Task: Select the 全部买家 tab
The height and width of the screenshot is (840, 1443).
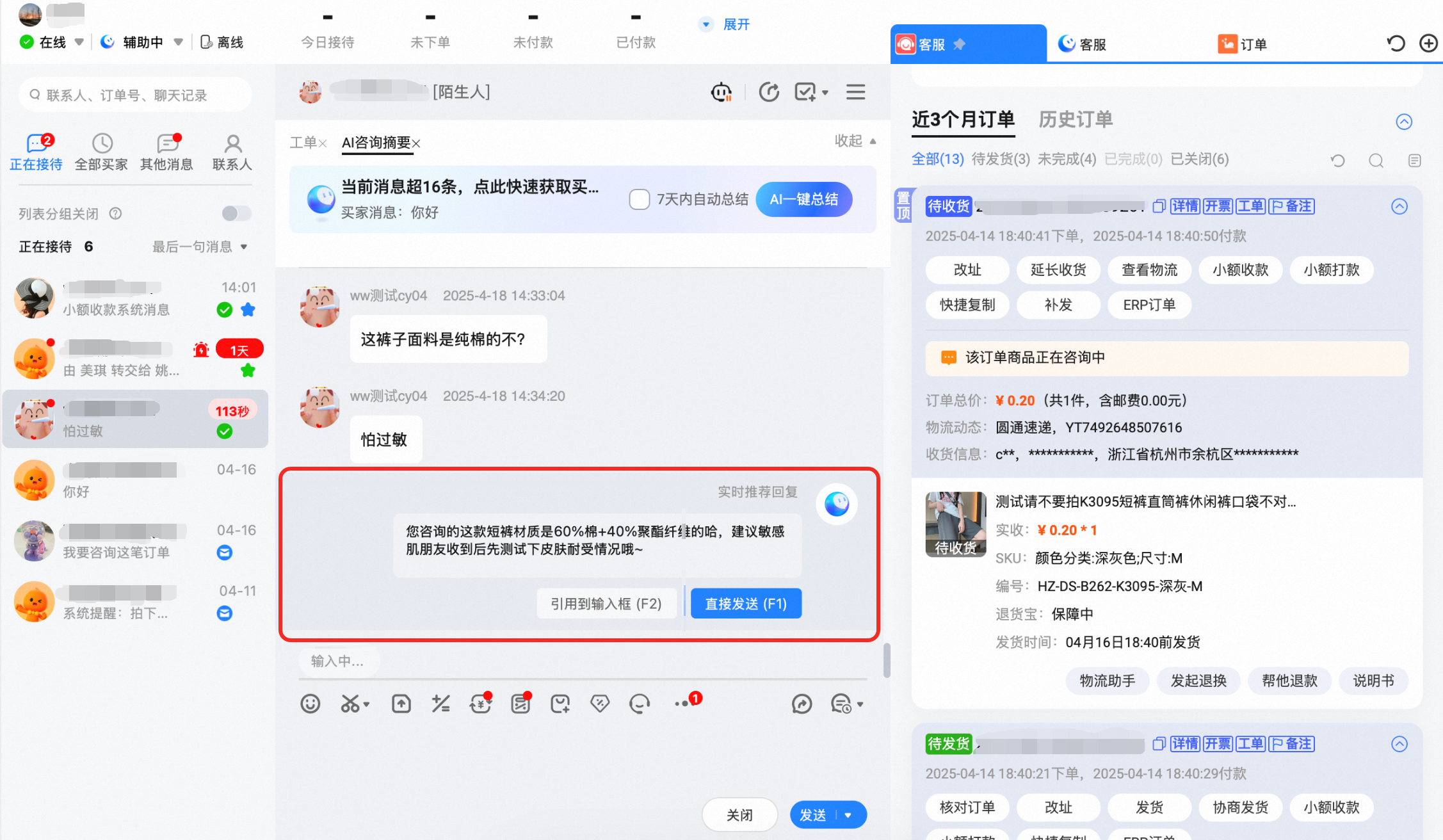Action: click(101, 152)
